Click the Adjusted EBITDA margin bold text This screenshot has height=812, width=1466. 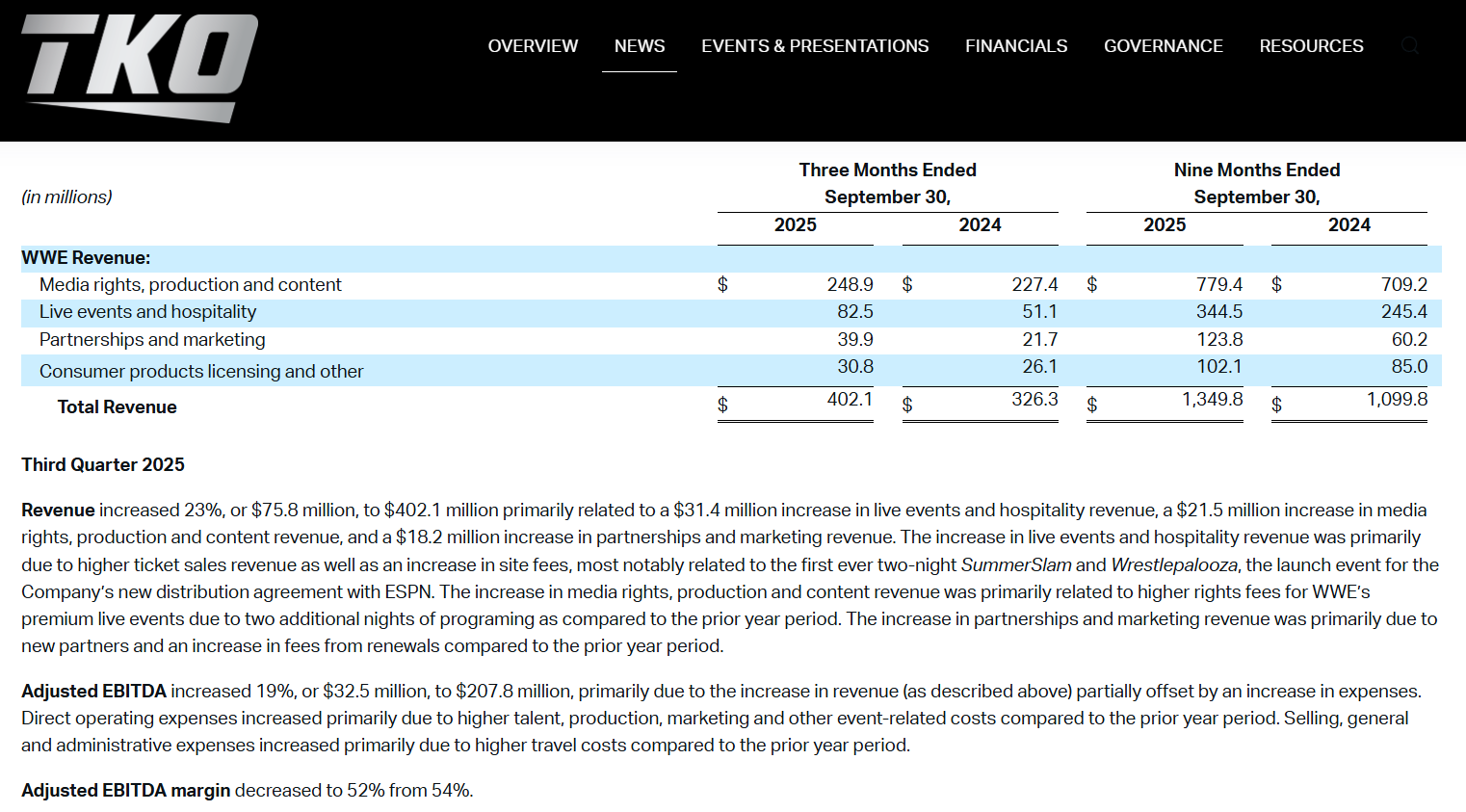pos(126,791)
